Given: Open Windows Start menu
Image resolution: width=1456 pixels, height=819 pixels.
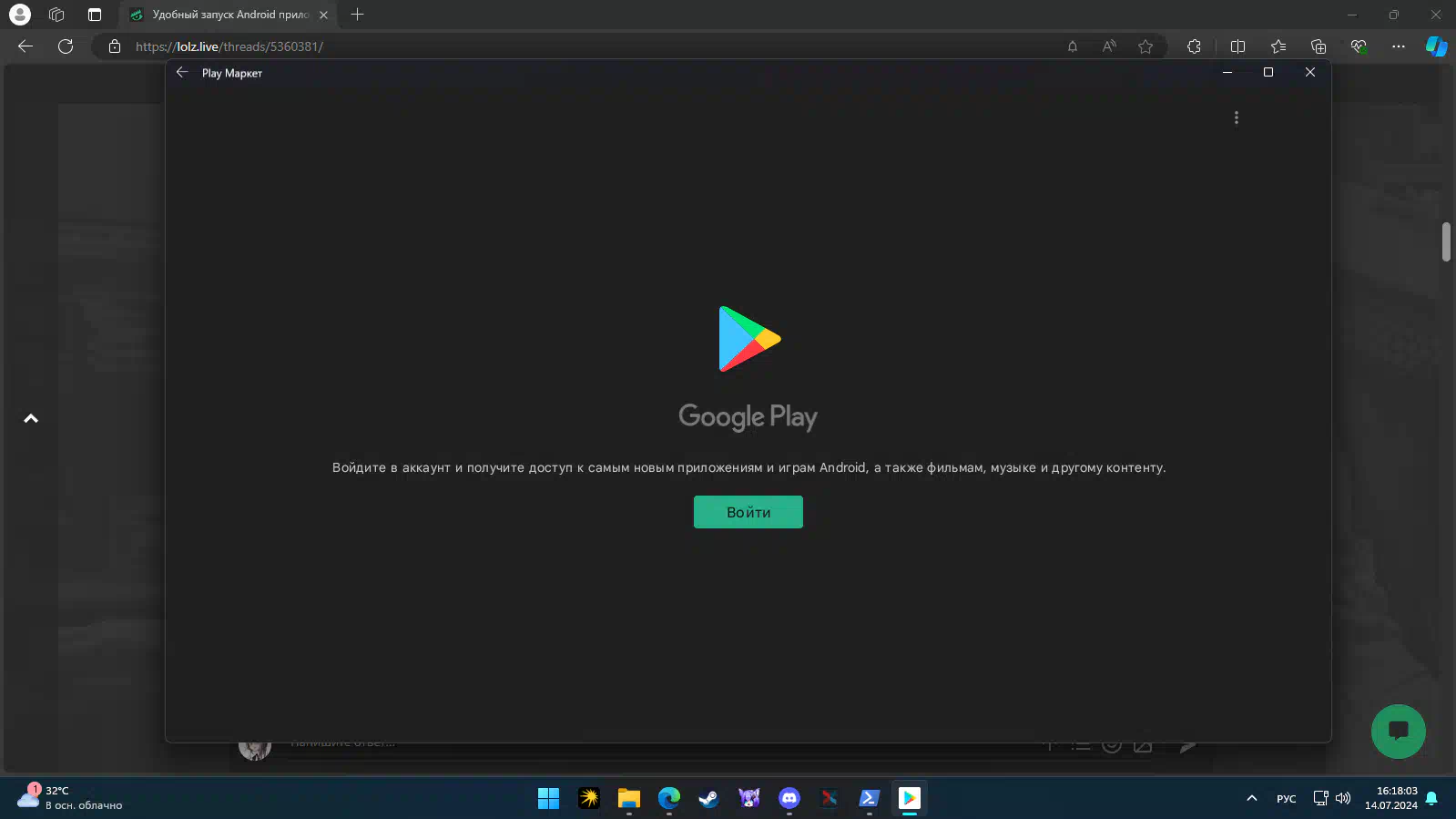Looking at the screenshot, I should [x=548, y=798].
